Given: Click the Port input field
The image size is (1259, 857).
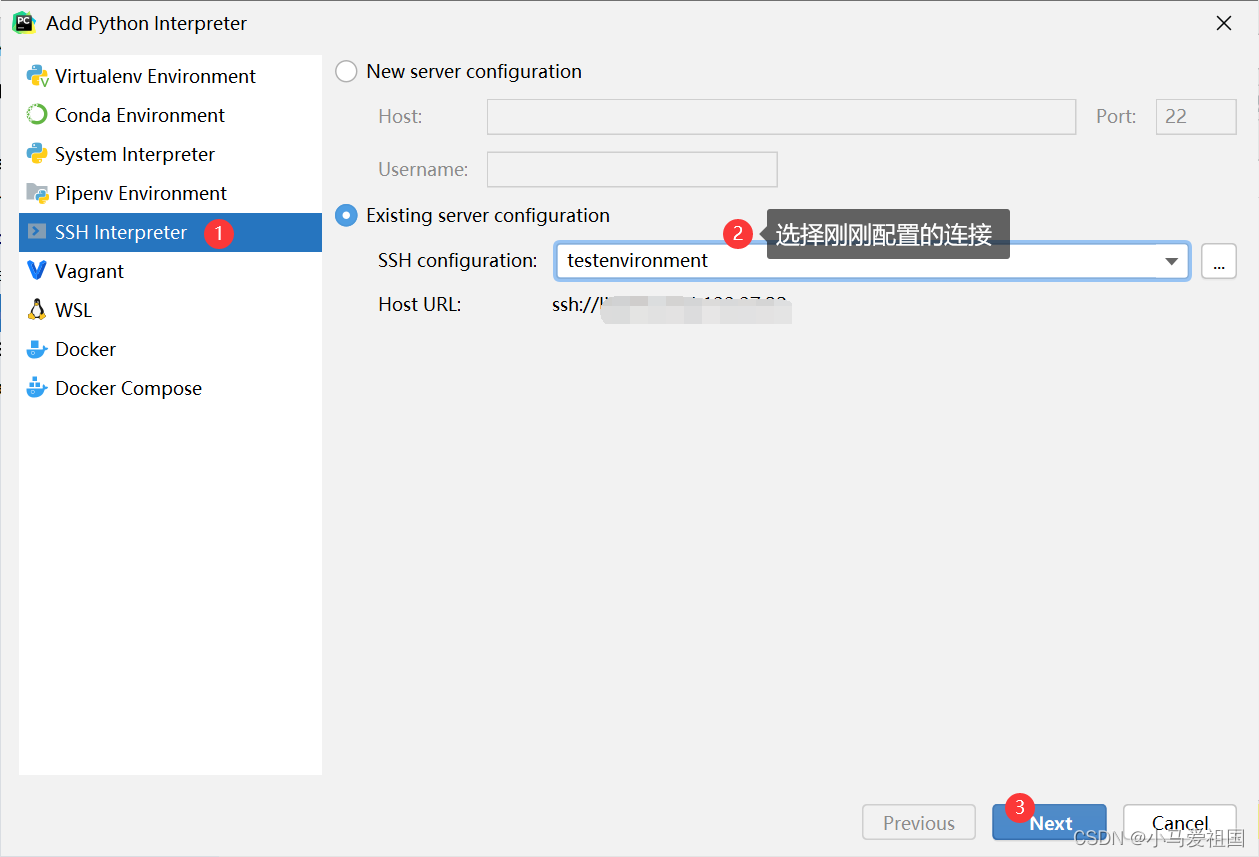Looking at the screenshot, I should click(1196, 117).
